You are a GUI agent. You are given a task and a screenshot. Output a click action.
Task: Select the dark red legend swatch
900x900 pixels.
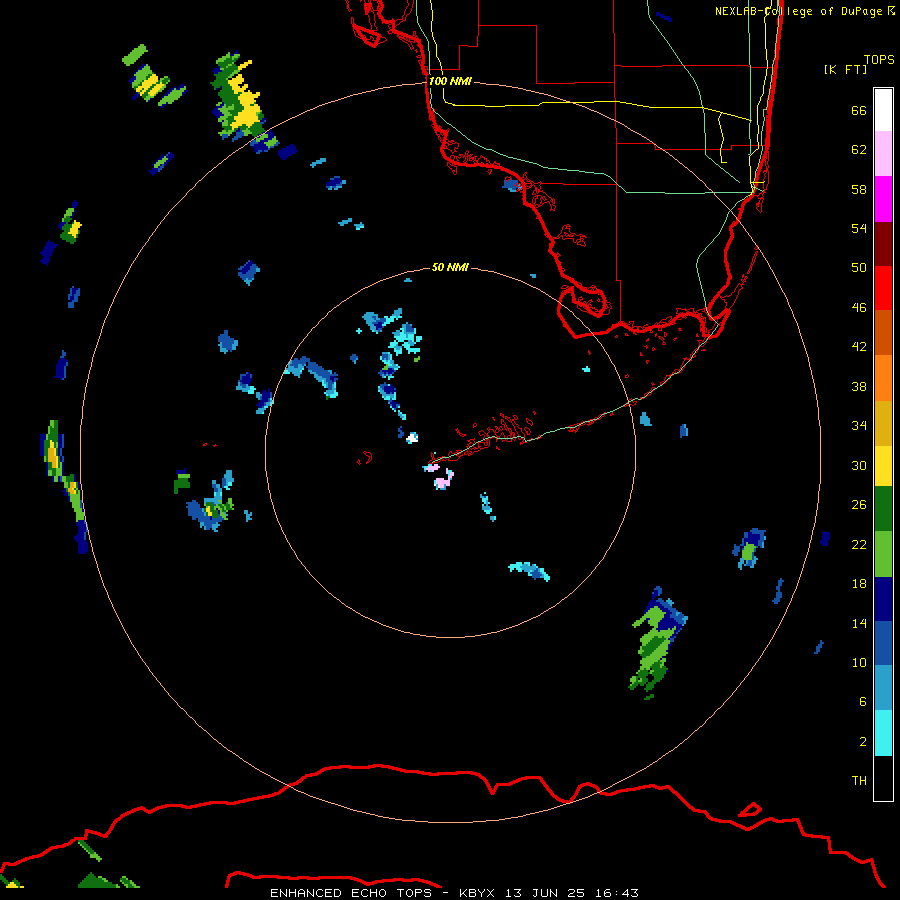883,243
